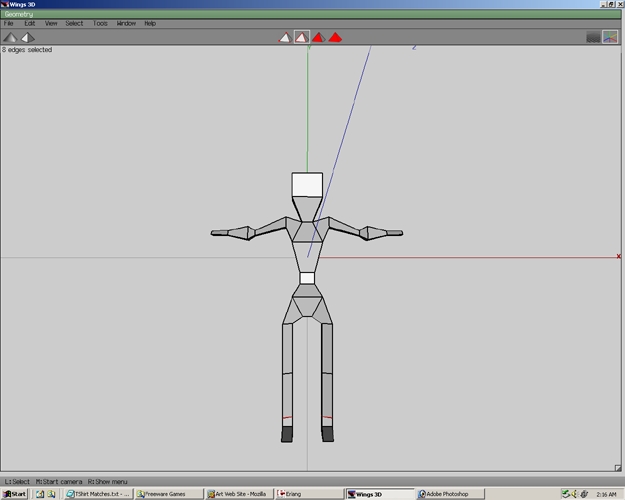Switch to Erlang taskbar window
The height and width of the screenshot is (500, 625).
click(309, 494)
